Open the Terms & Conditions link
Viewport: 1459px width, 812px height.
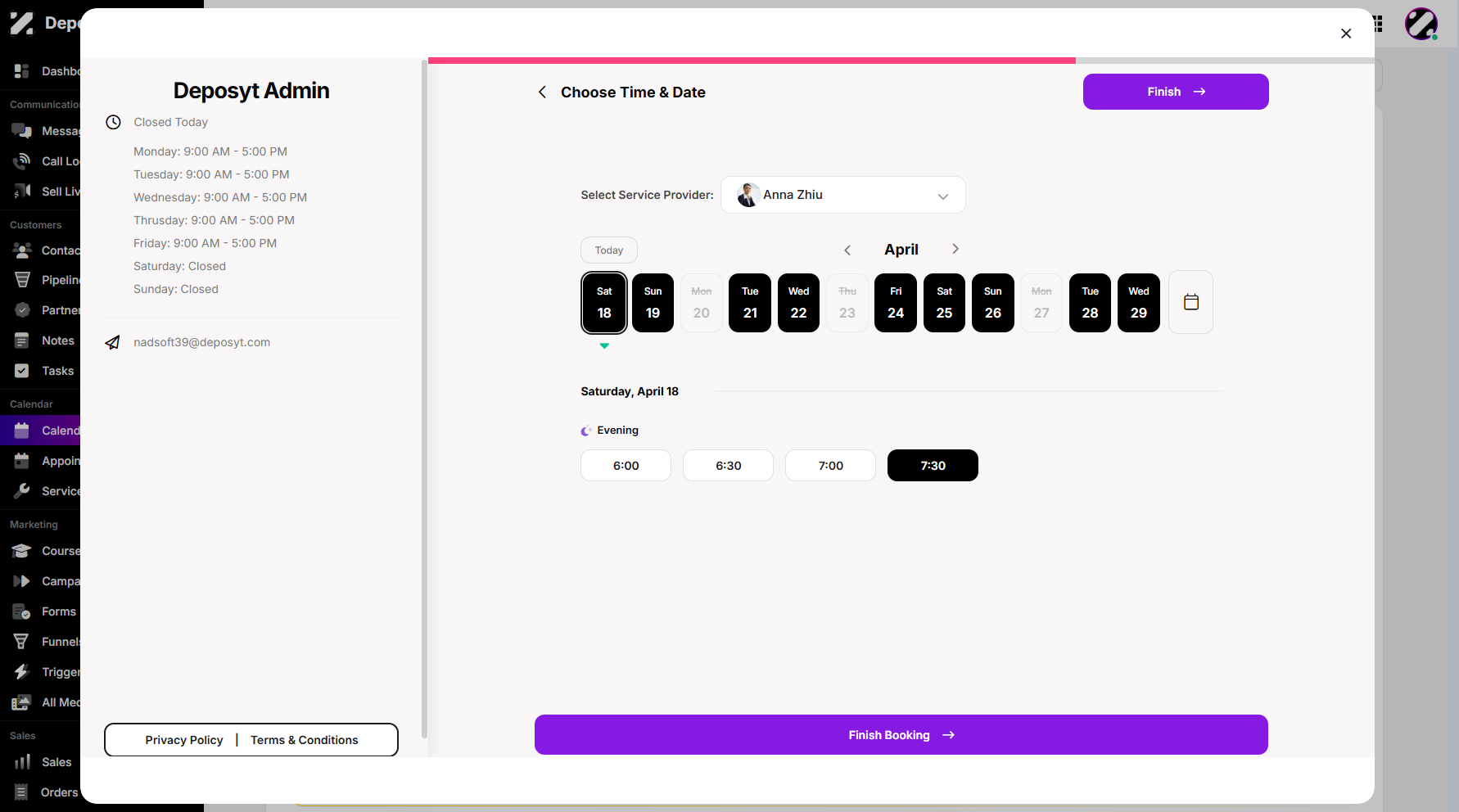coord(305,740)
